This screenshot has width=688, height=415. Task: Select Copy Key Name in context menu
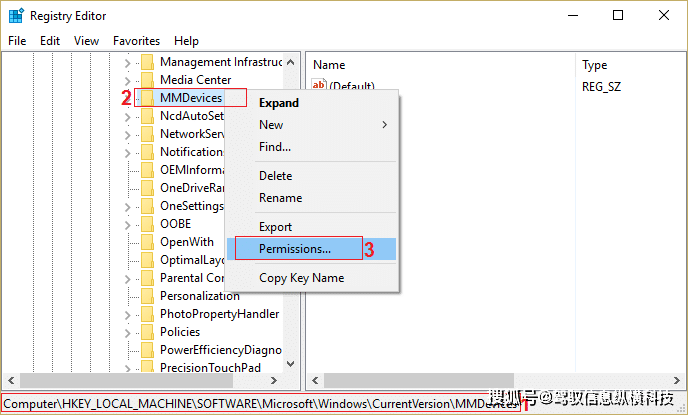click(301, 278)
